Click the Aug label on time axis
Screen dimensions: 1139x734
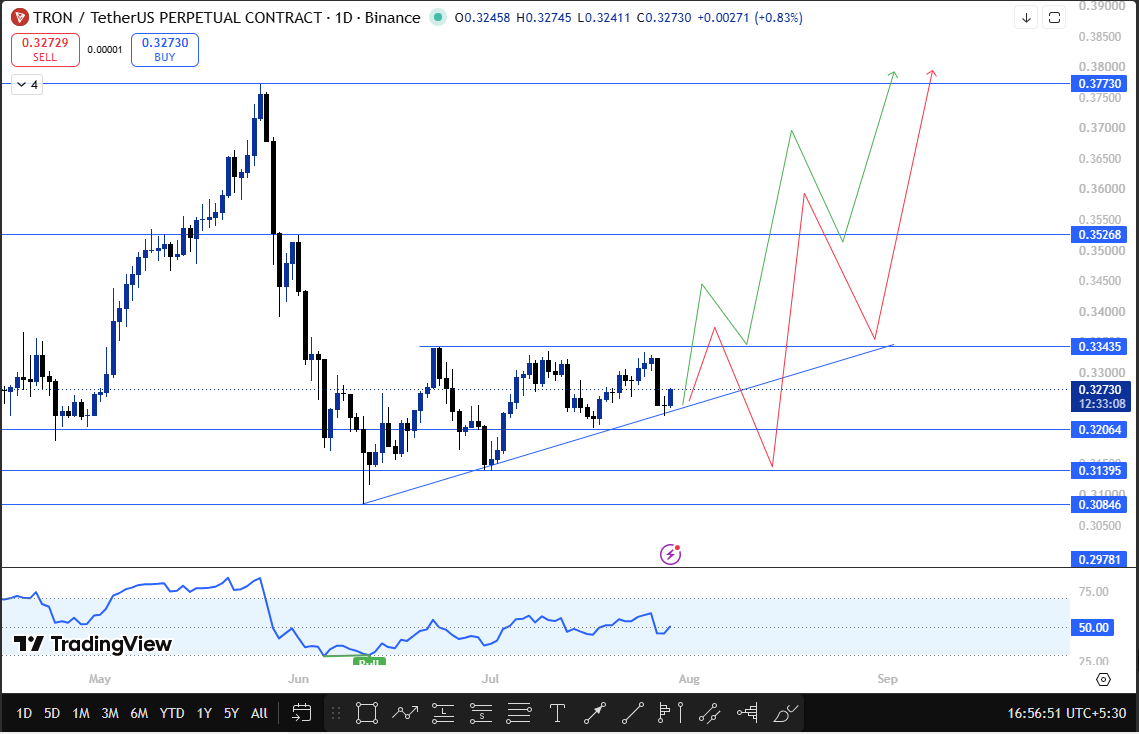[689, 679]
